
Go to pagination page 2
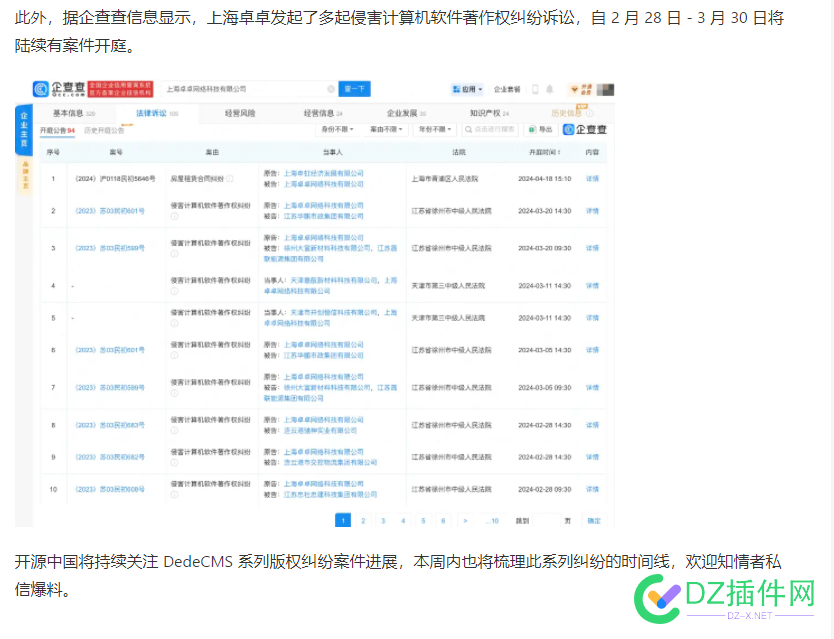click(x=363, y=520)
